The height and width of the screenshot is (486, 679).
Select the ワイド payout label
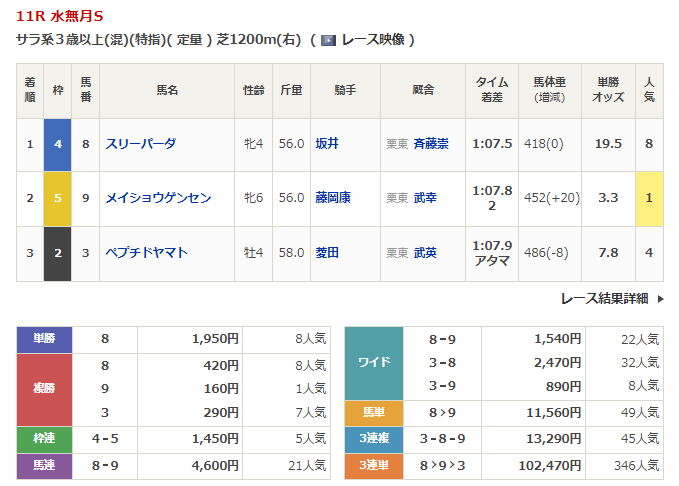click(374, 362)
